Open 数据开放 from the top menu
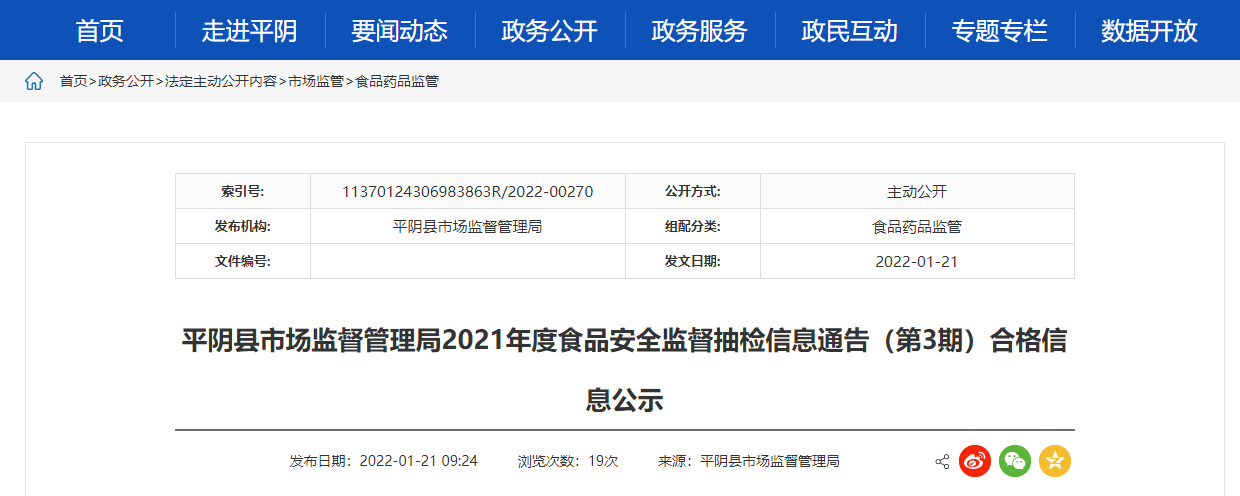Image resolution: width=1240 pixels, height=496 pixels. [1149, 31]
